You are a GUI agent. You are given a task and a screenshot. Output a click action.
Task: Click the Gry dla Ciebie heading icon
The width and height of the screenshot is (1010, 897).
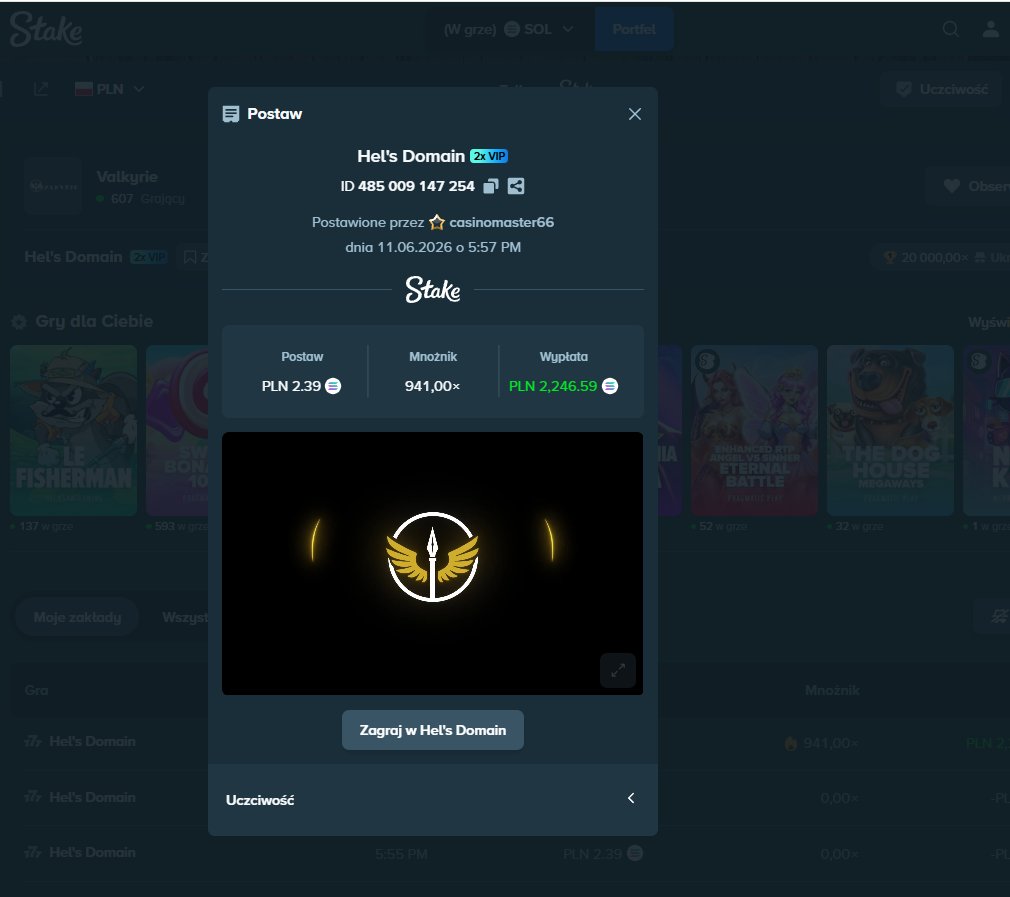(19, 321)
